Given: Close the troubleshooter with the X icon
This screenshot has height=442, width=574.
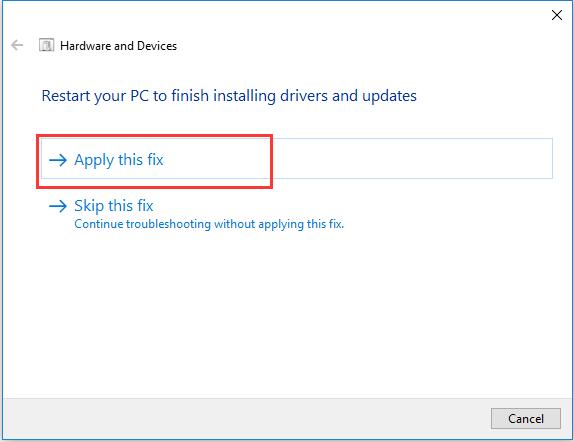Looking at the screenshot, I should [557, 15].
